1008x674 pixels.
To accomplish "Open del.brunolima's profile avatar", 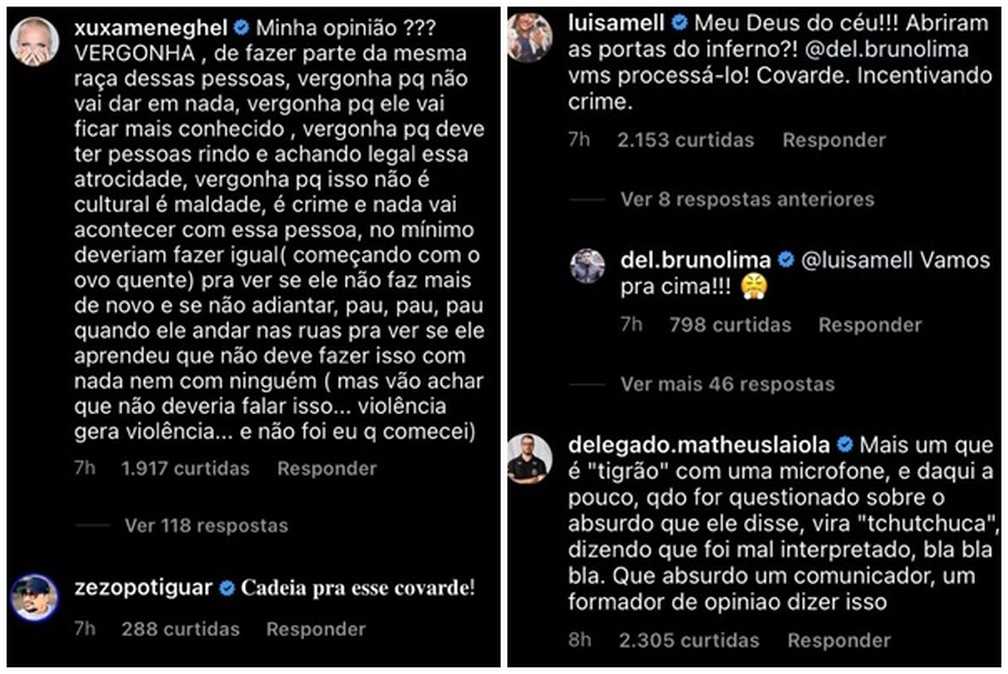I will (588, 266).
